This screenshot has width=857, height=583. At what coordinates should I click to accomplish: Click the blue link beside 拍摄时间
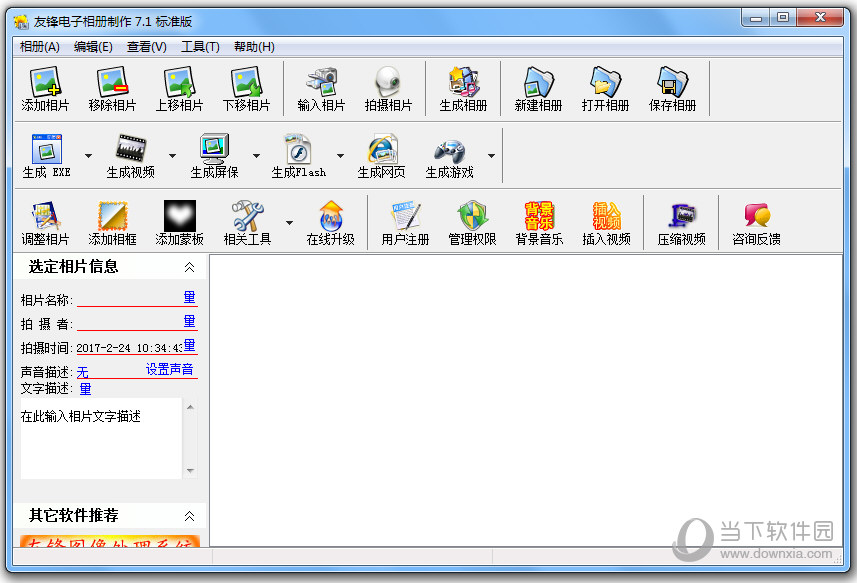tap(189, 345)
